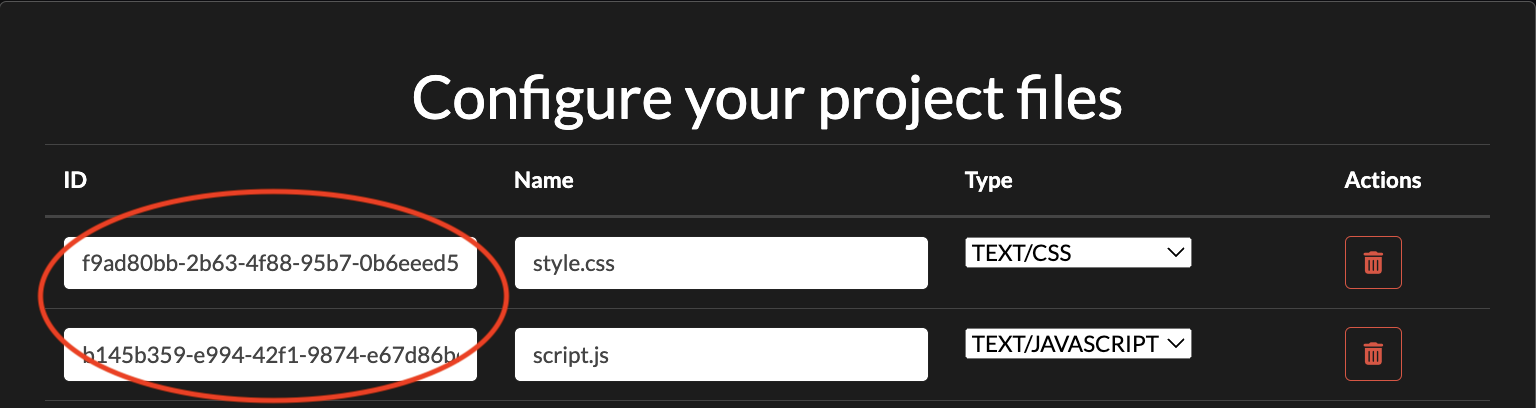The height and width of the screenshot is (408, 1536).
Task: Click the trash icon for script.js
Action: click(x=1373, y=353)
